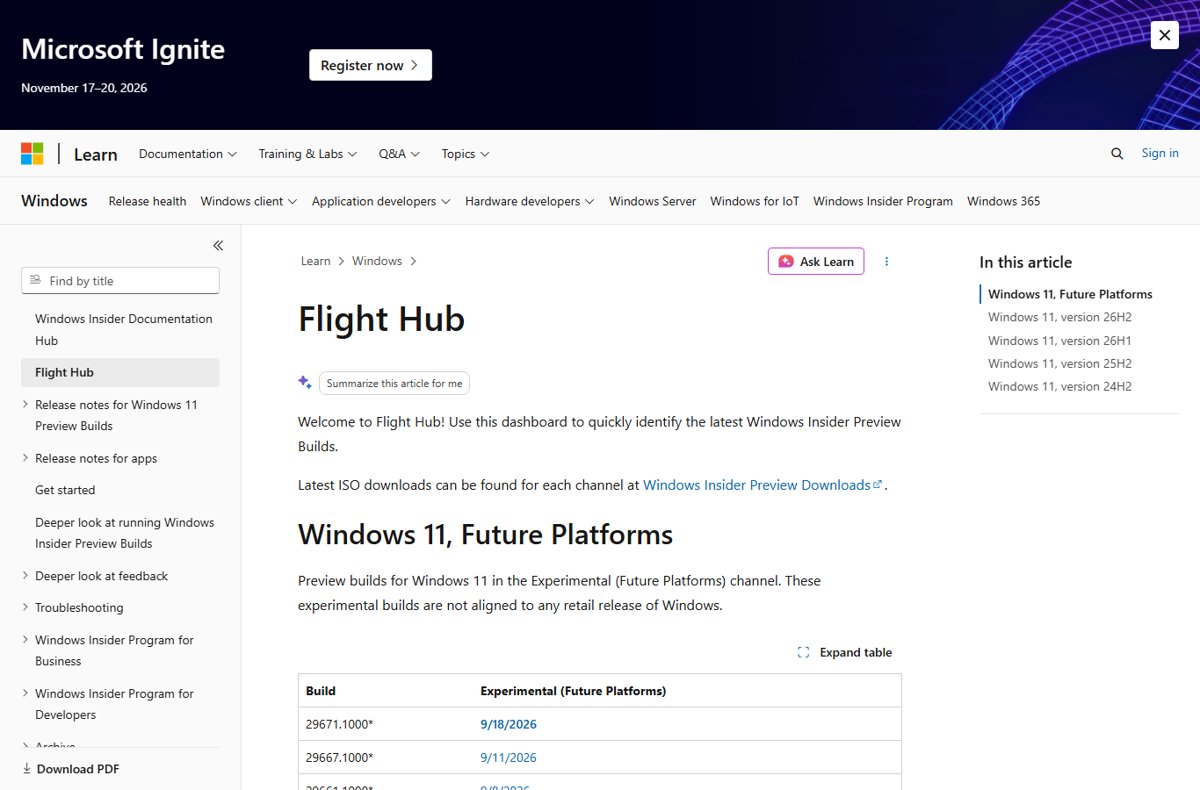Click the Sign in link
This screenshot has height=790, width=1200.
1160,153
